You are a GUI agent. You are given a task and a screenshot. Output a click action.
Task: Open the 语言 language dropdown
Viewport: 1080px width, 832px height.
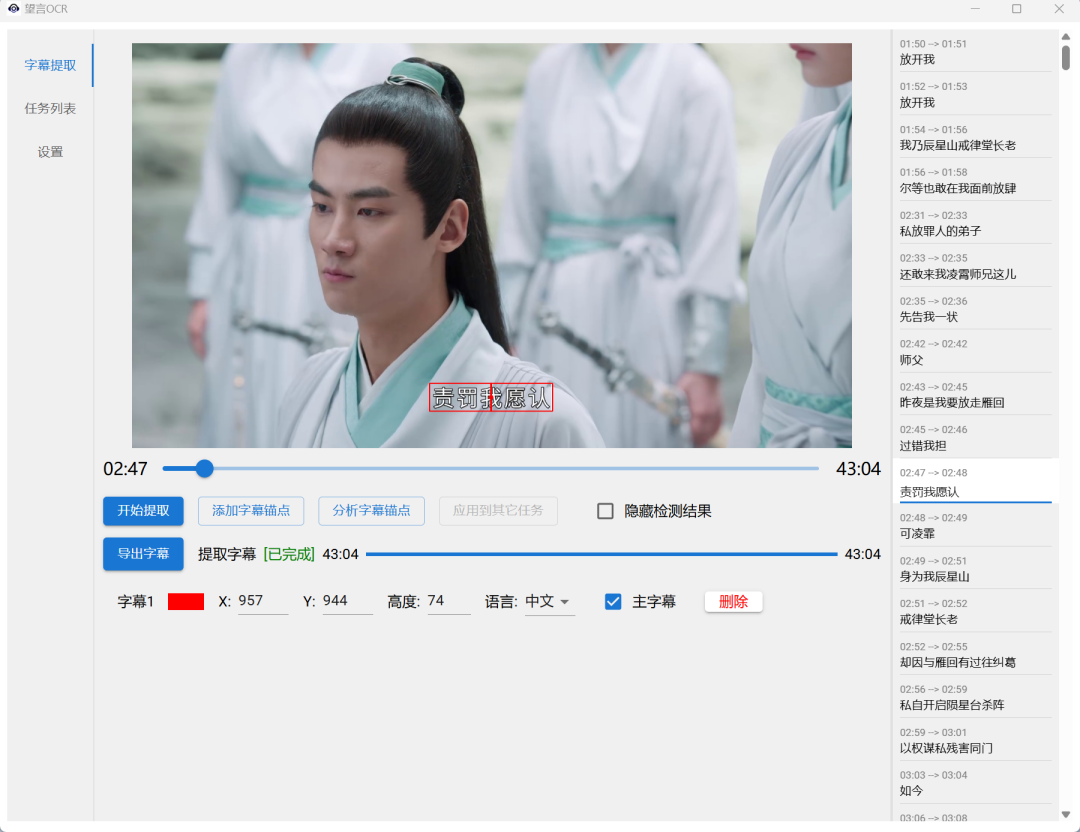(x=548, y=601)
